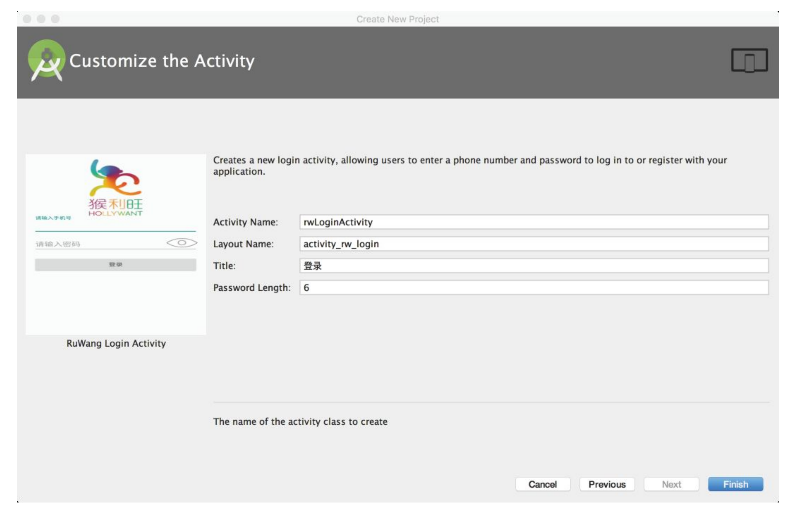This screenshot has width=787, height=511.
Task: Click the grey login button in the preview
Action: [115, 264]
